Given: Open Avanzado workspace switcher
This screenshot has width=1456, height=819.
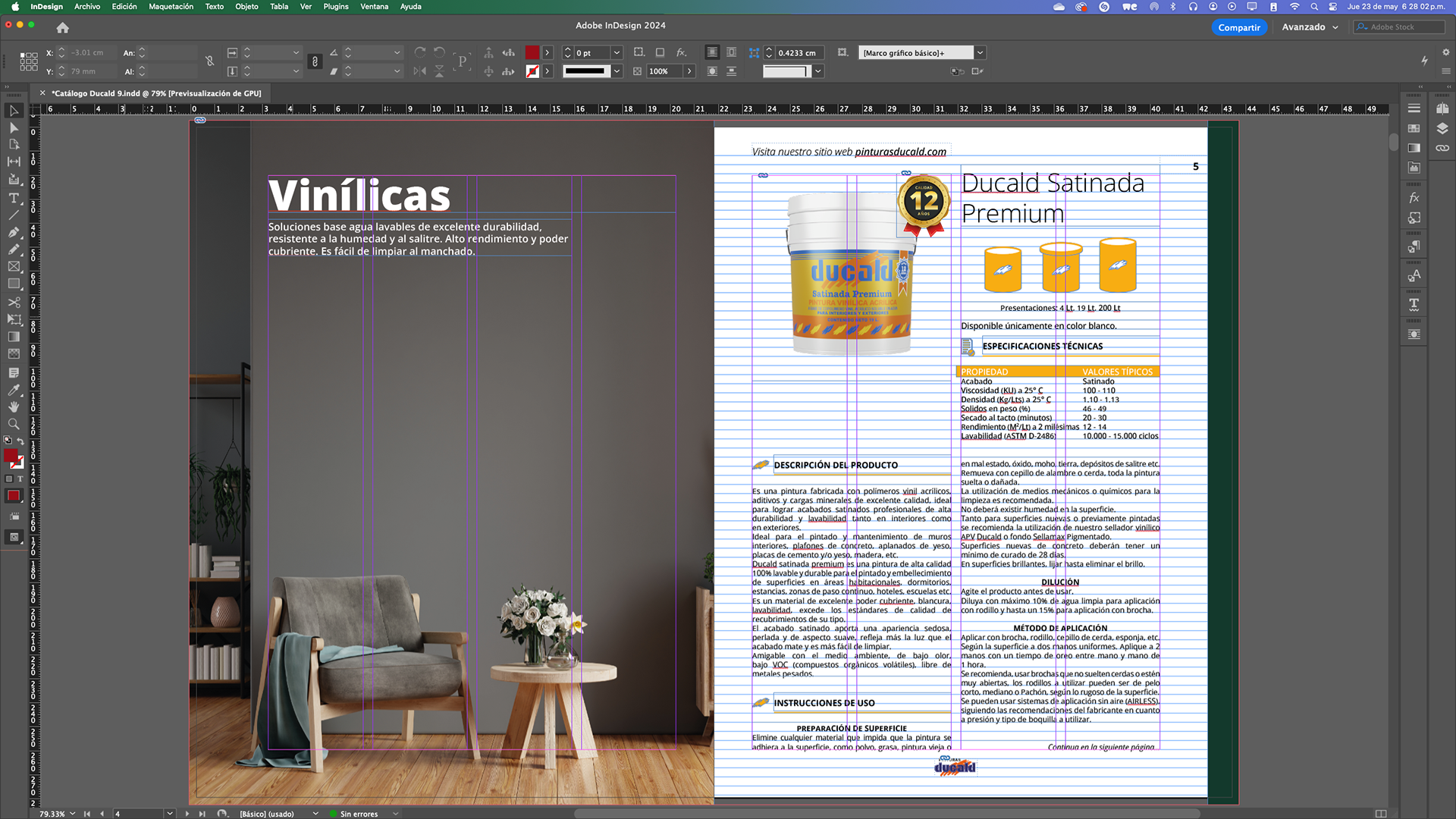Looking at the screenshot, I should click(1310, 27).
